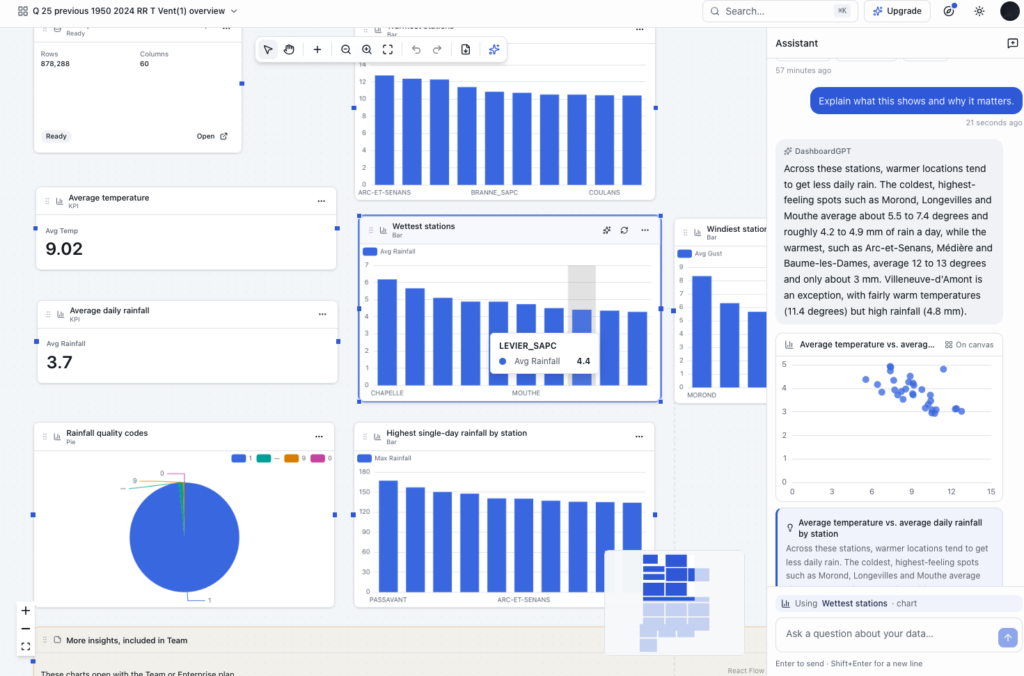Screen dimensions: 1024x676
Task: Toggle Max Rainfall legend in Highest single-day chart
Action: [385, 458]
